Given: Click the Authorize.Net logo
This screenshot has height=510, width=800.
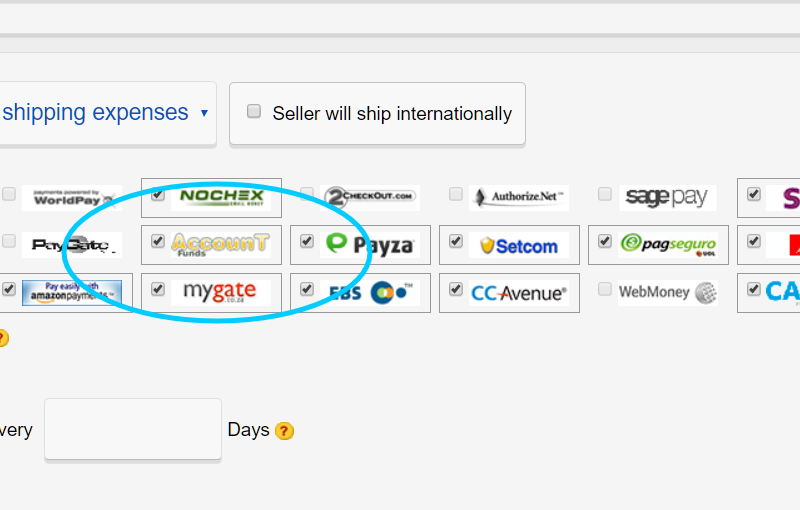Looking at the screenshot, I should click(x=519, y=198).
